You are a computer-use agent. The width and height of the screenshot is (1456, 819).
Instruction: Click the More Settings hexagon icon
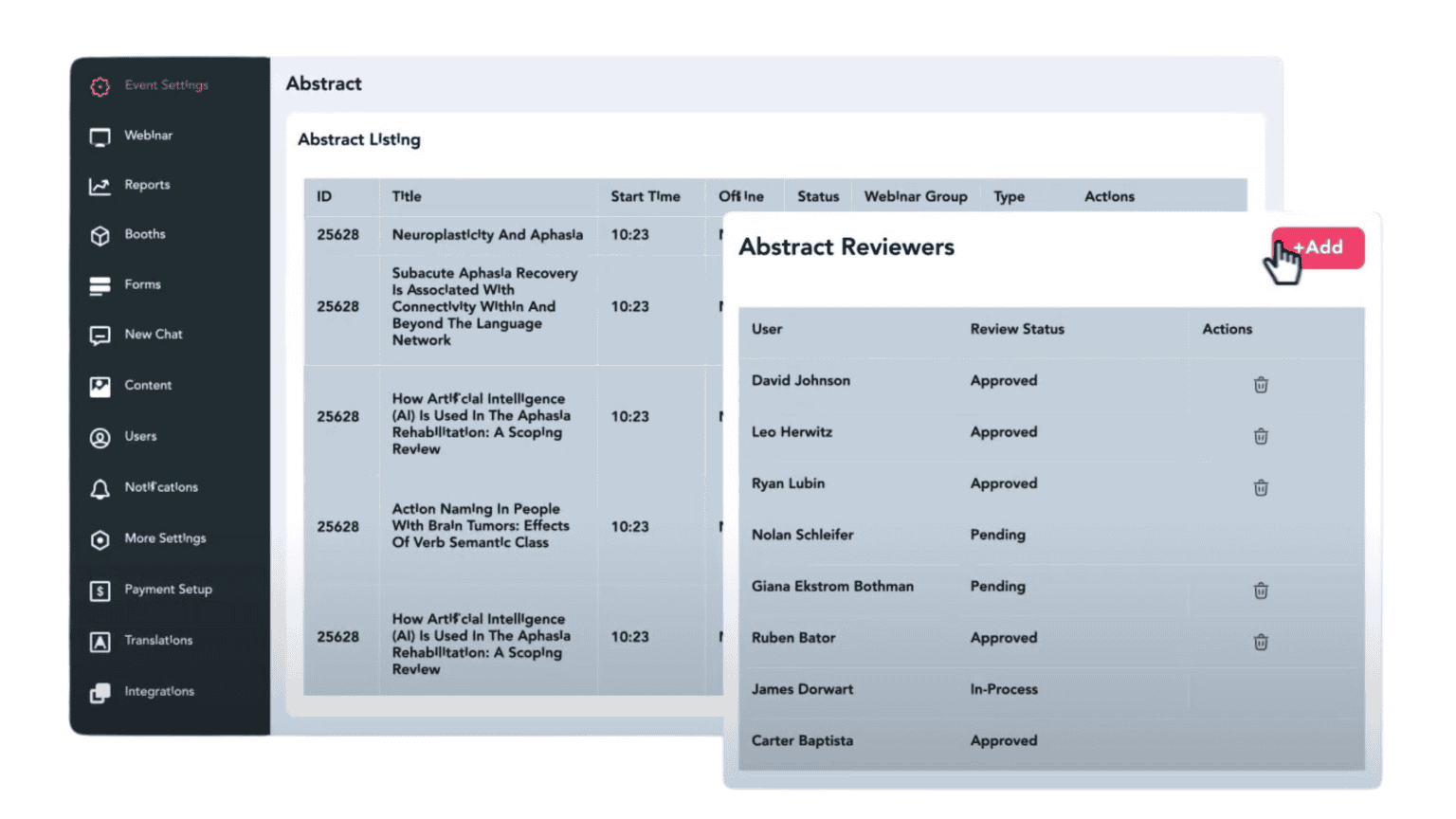point(100,539)
